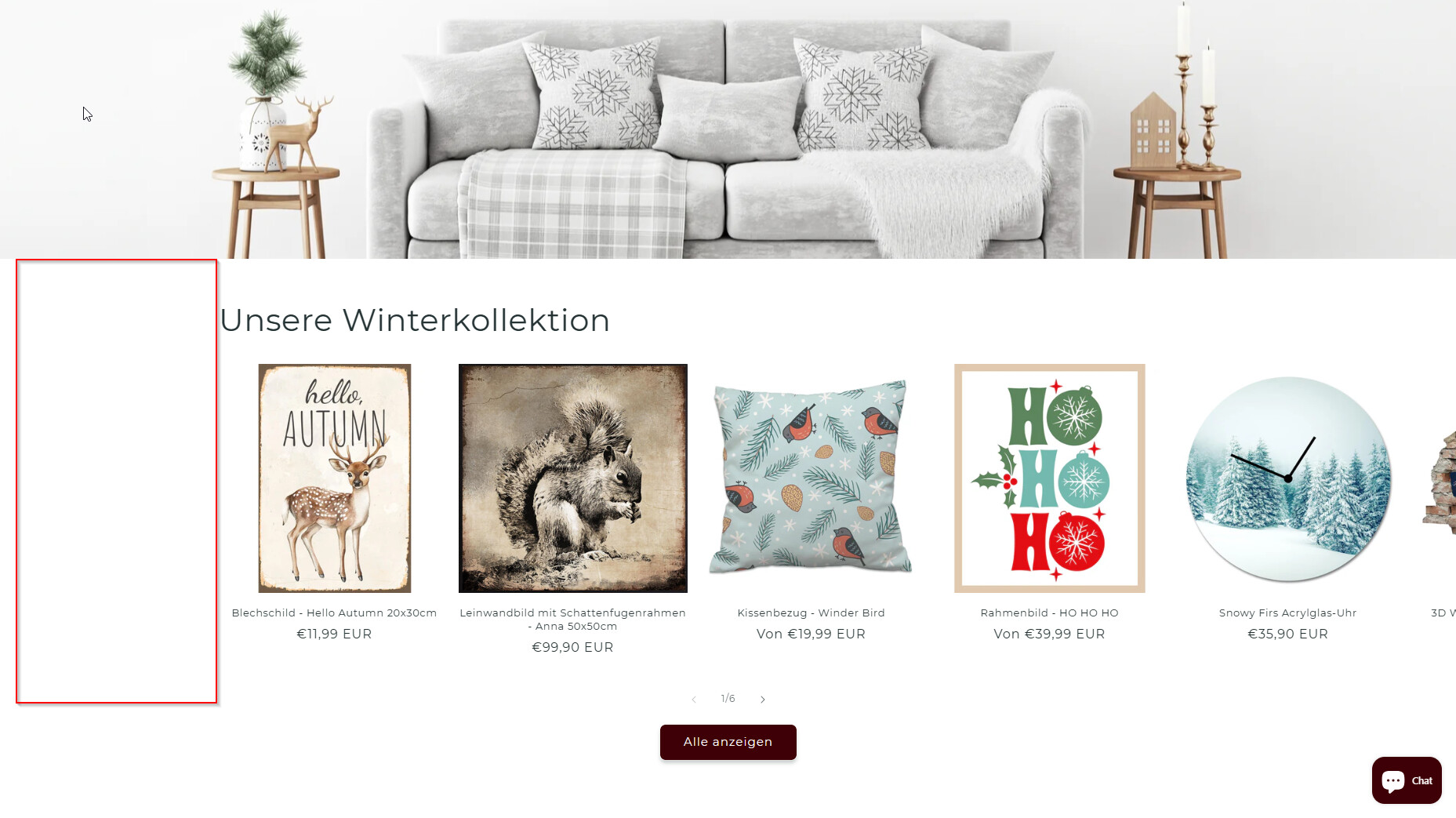
Task: Open Blechschild - Hello Autumn 20x30cm link
Action: pyautogui.click(x=334, y=613)
